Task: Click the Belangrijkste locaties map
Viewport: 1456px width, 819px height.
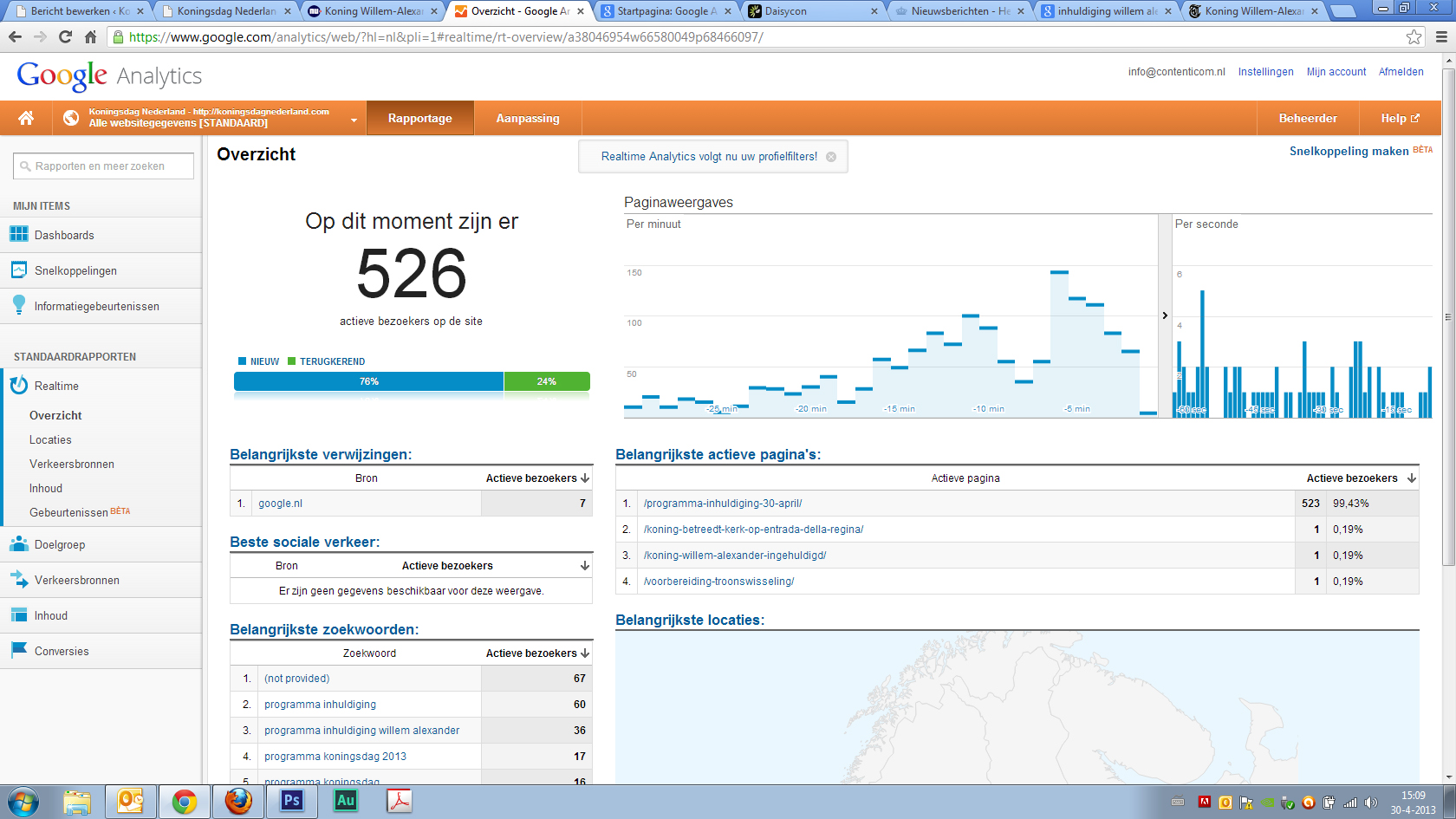Action: coord(1017,707)
